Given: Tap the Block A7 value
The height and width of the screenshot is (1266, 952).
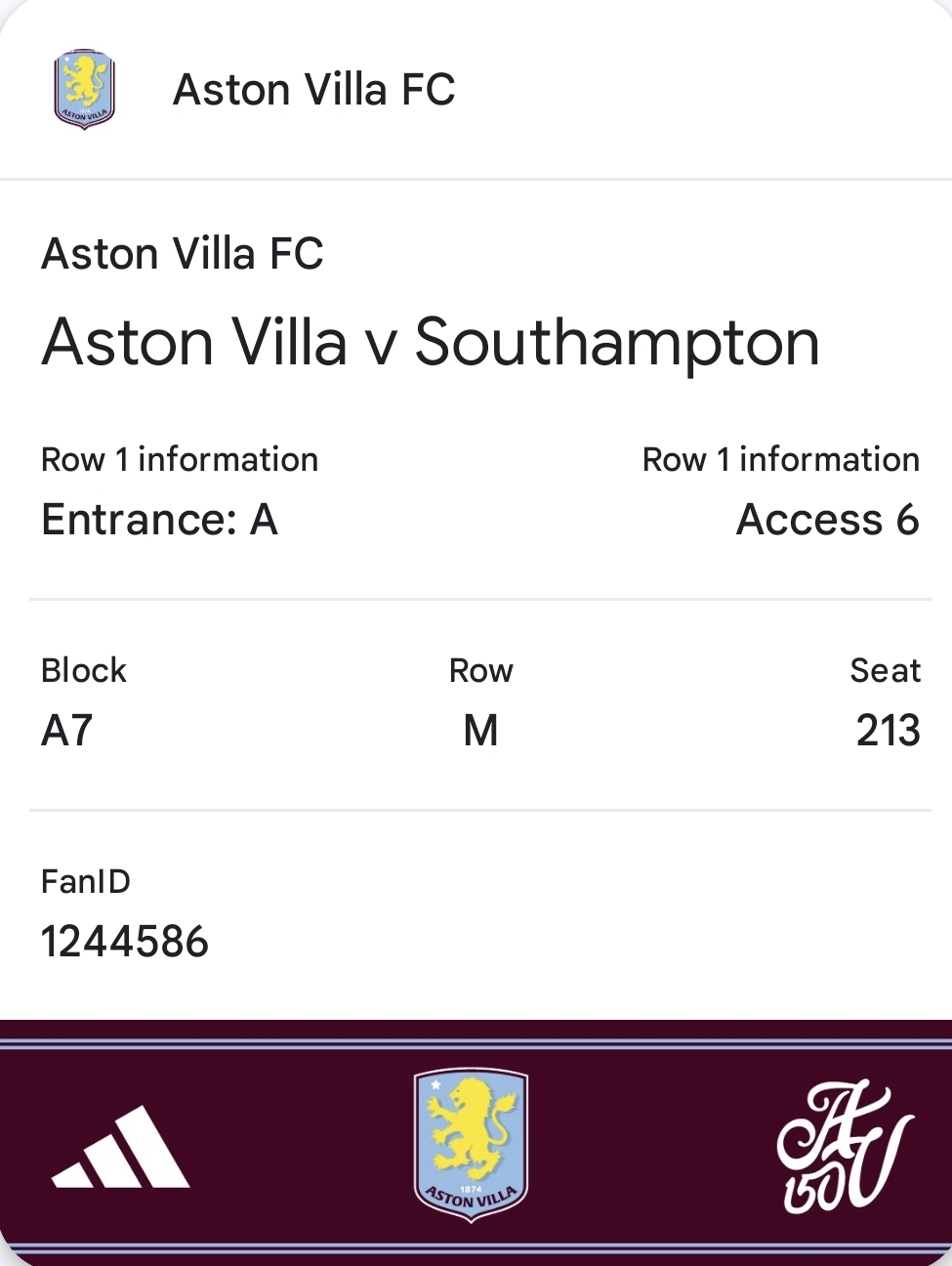Looking at the screenshot, I should (67, 730).
